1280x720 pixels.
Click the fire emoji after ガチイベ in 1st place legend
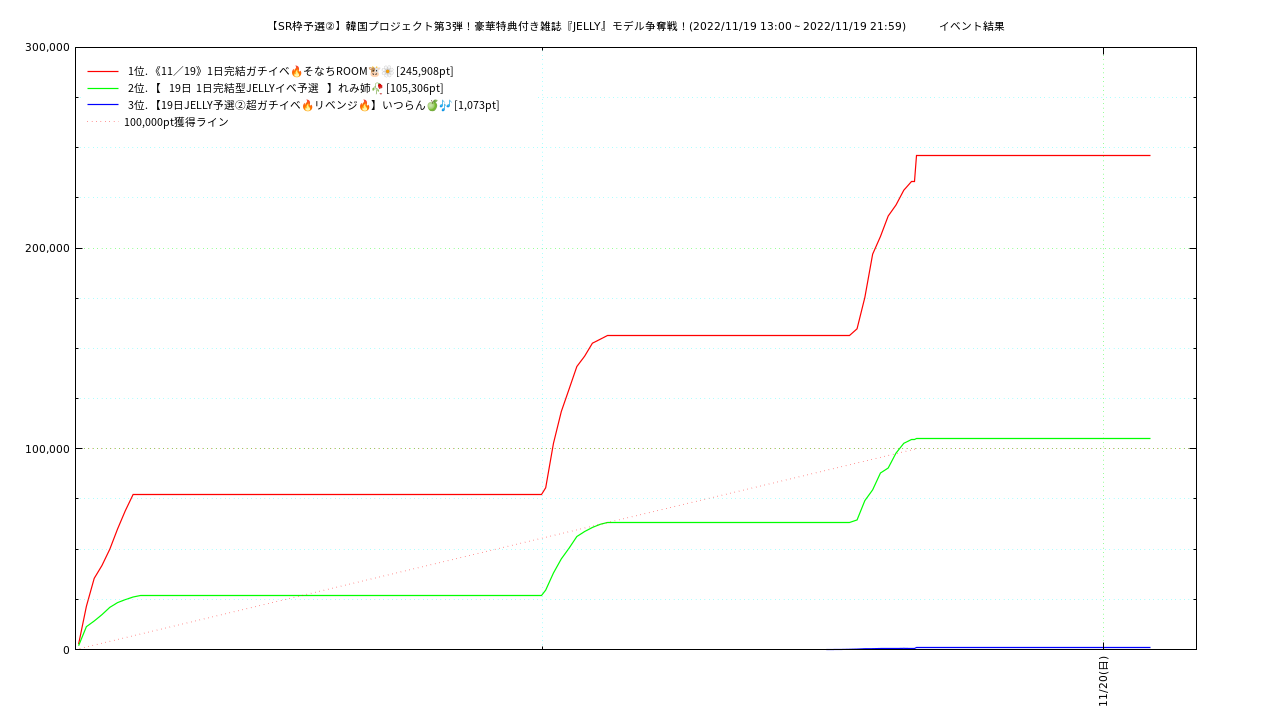[x=296, y=71]
